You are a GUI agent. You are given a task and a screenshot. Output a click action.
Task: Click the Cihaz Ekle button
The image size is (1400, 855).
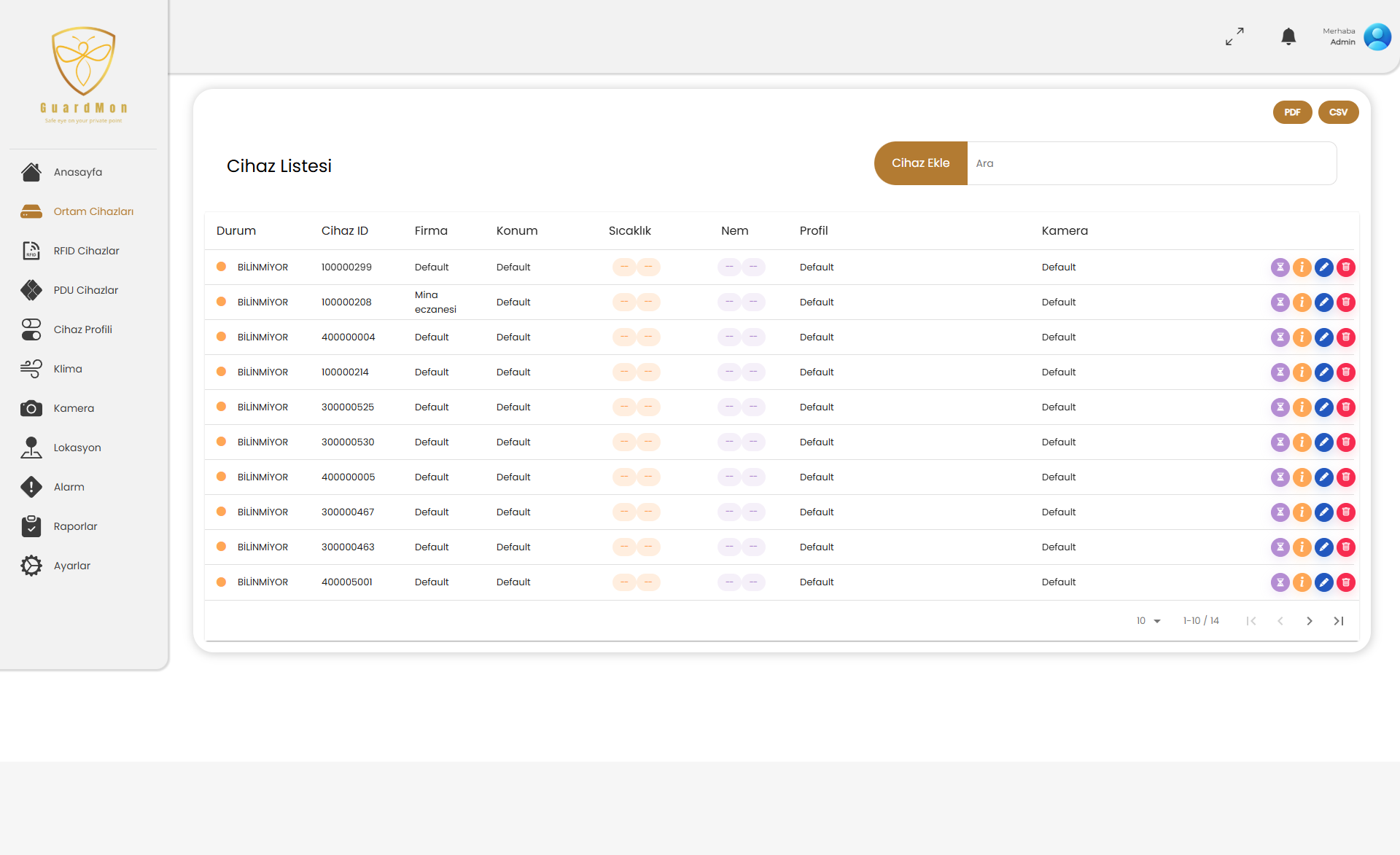920,163
